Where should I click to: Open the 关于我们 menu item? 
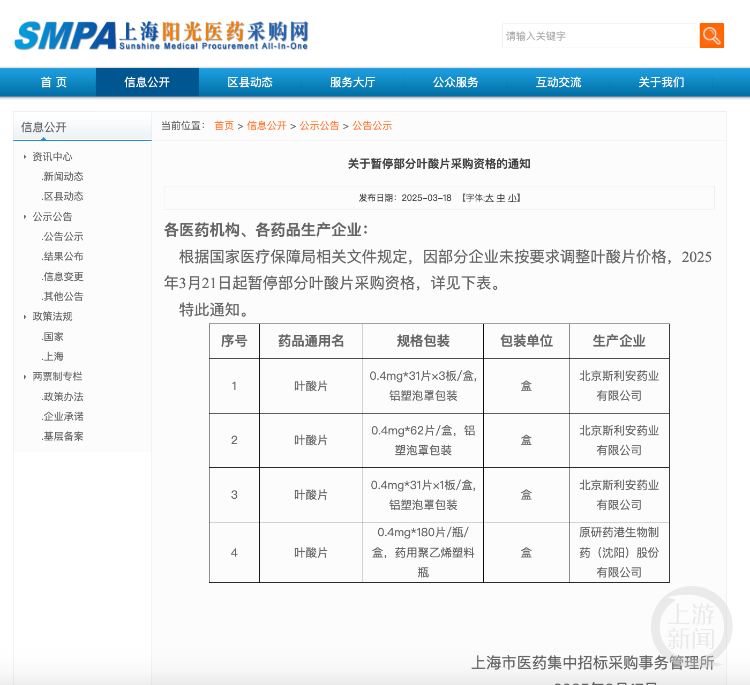(x=661, y=82)
